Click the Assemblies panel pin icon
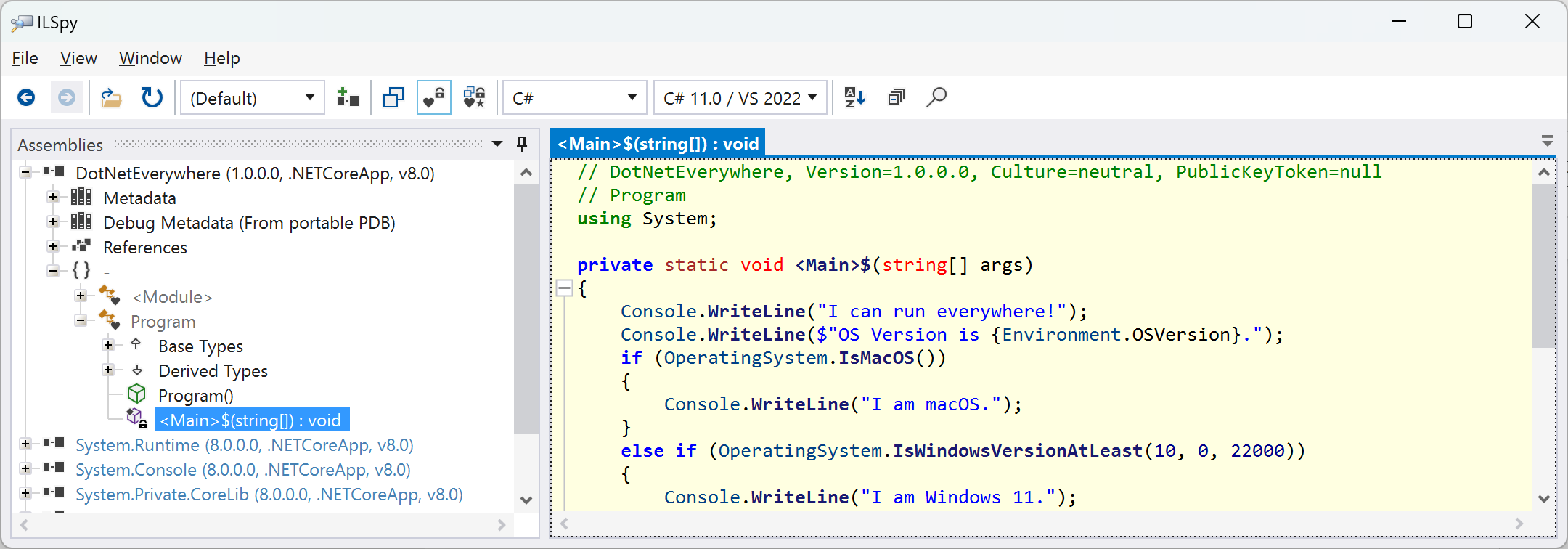Image resolution: width=1568 pixels, height=549 pixels. [522, 144]
